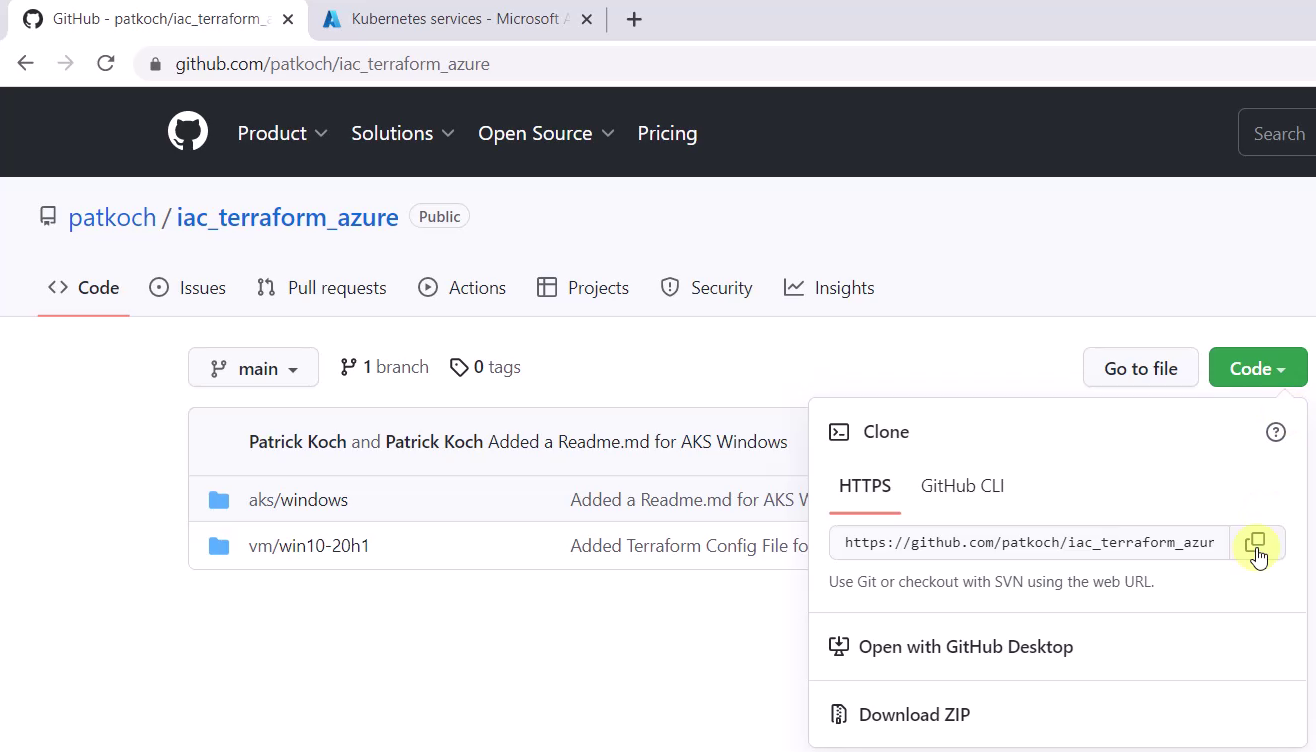
Task: Switch to the Kubernetes services browser tab
Action: pos(456,19)
